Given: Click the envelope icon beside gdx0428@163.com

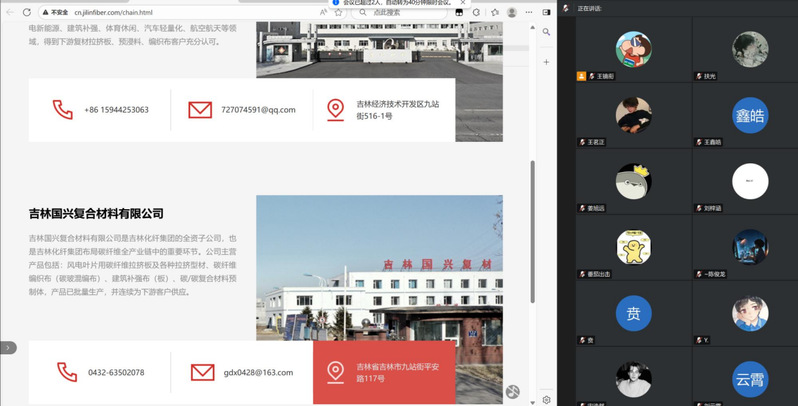Looking at the screenshot, I should tap(202, 372).
